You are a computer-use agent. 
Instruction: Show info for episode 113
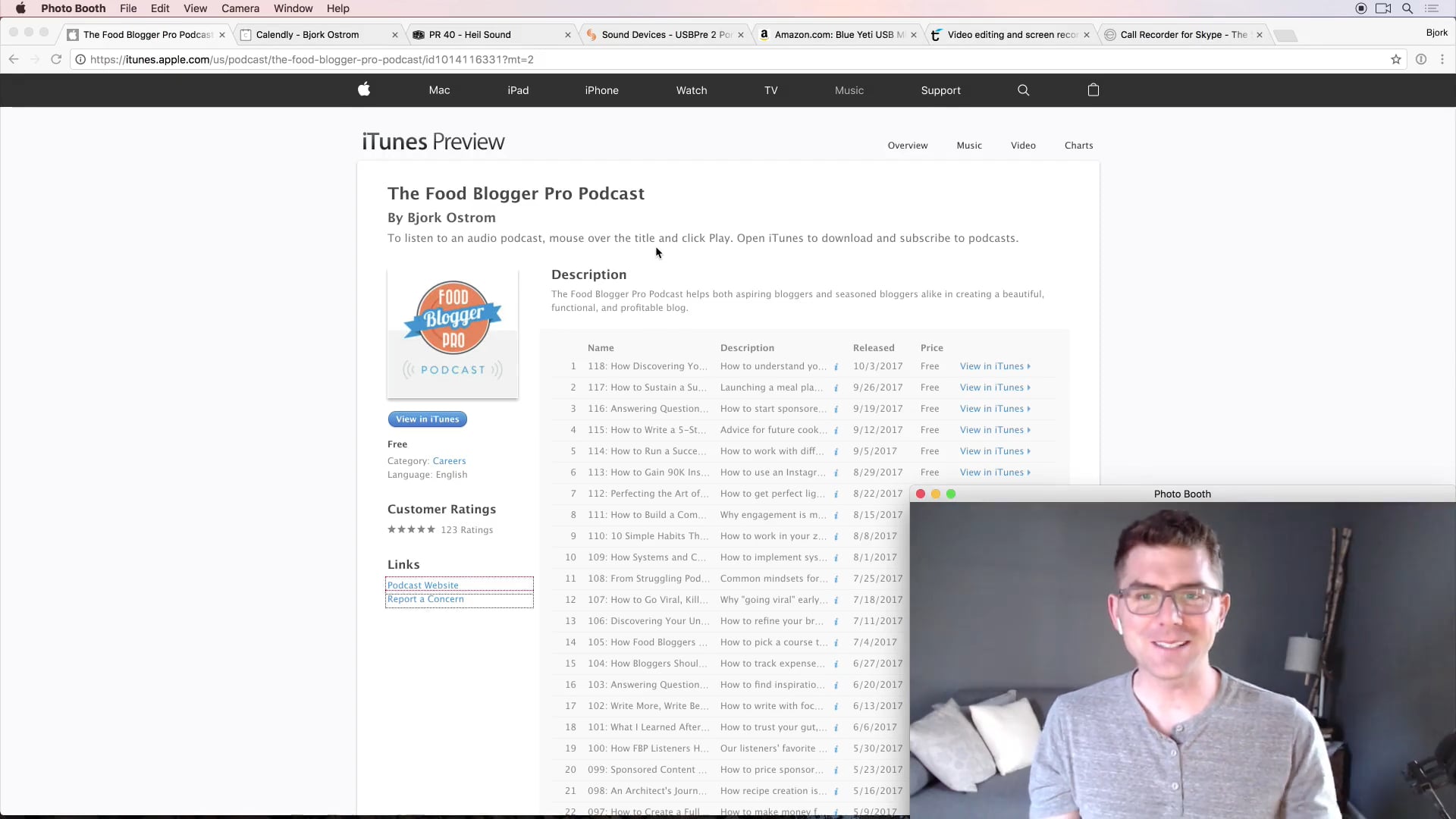coord(836,472)
